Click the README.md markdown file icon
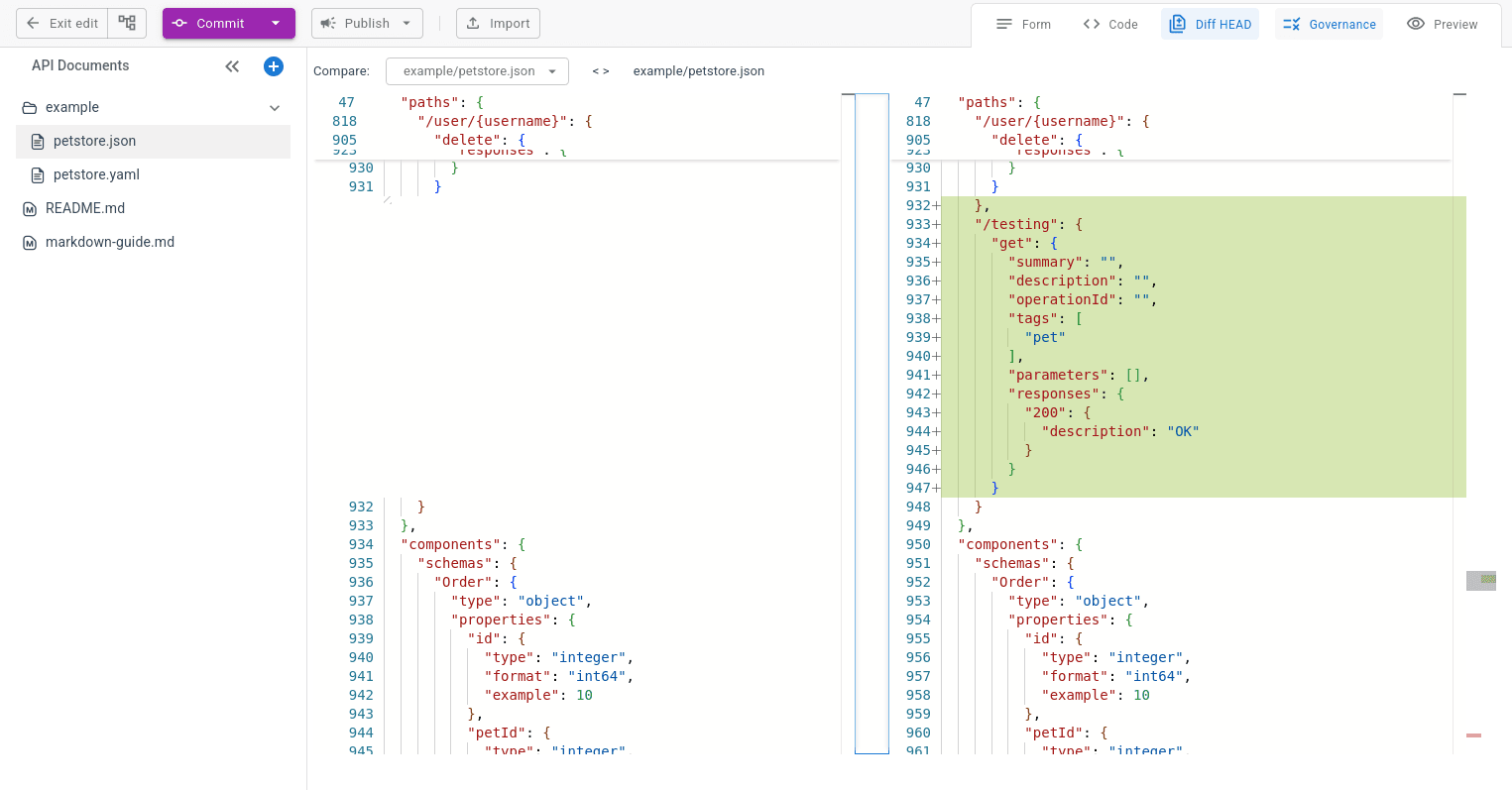 (30, 209)
